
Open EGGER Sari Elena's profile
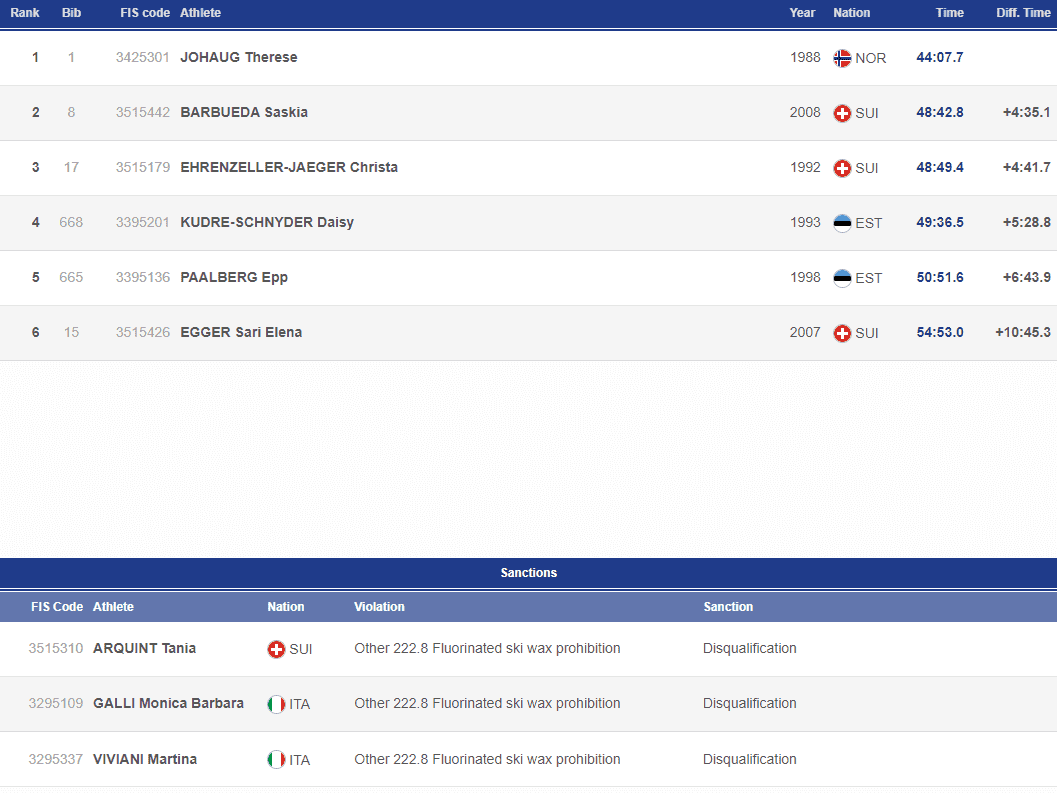click(241, 332)
